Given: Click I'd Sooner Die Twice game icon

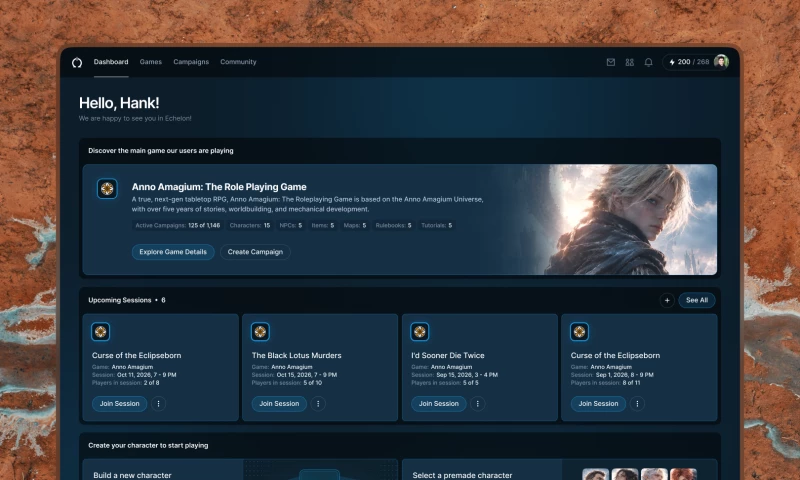Looking at the screenshot, I should [x=419, y=332].
